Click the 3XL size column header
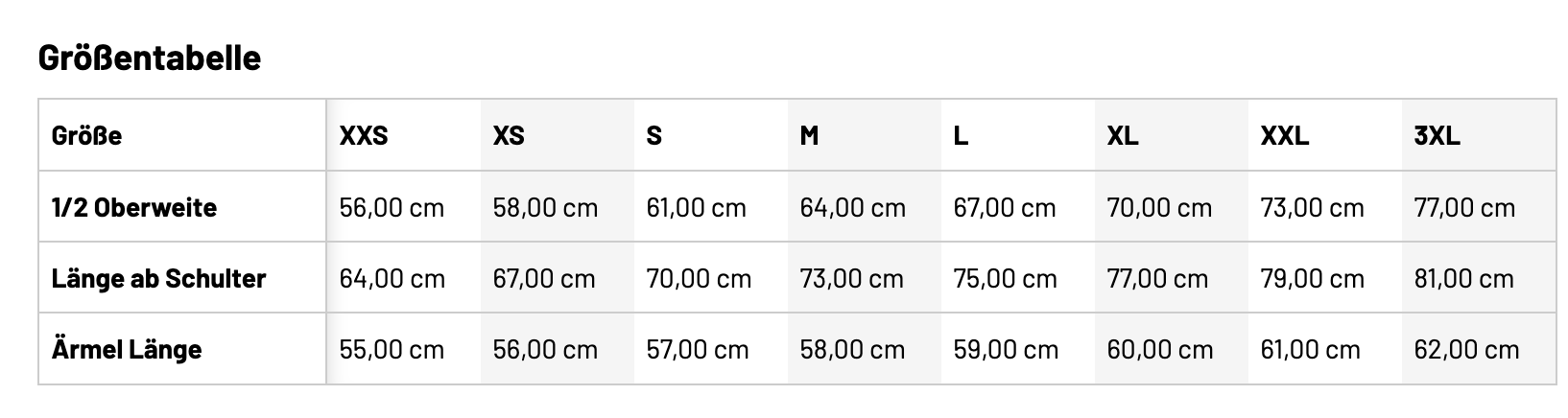This screenshot has width=1568, height=418. click(1437, 136)
